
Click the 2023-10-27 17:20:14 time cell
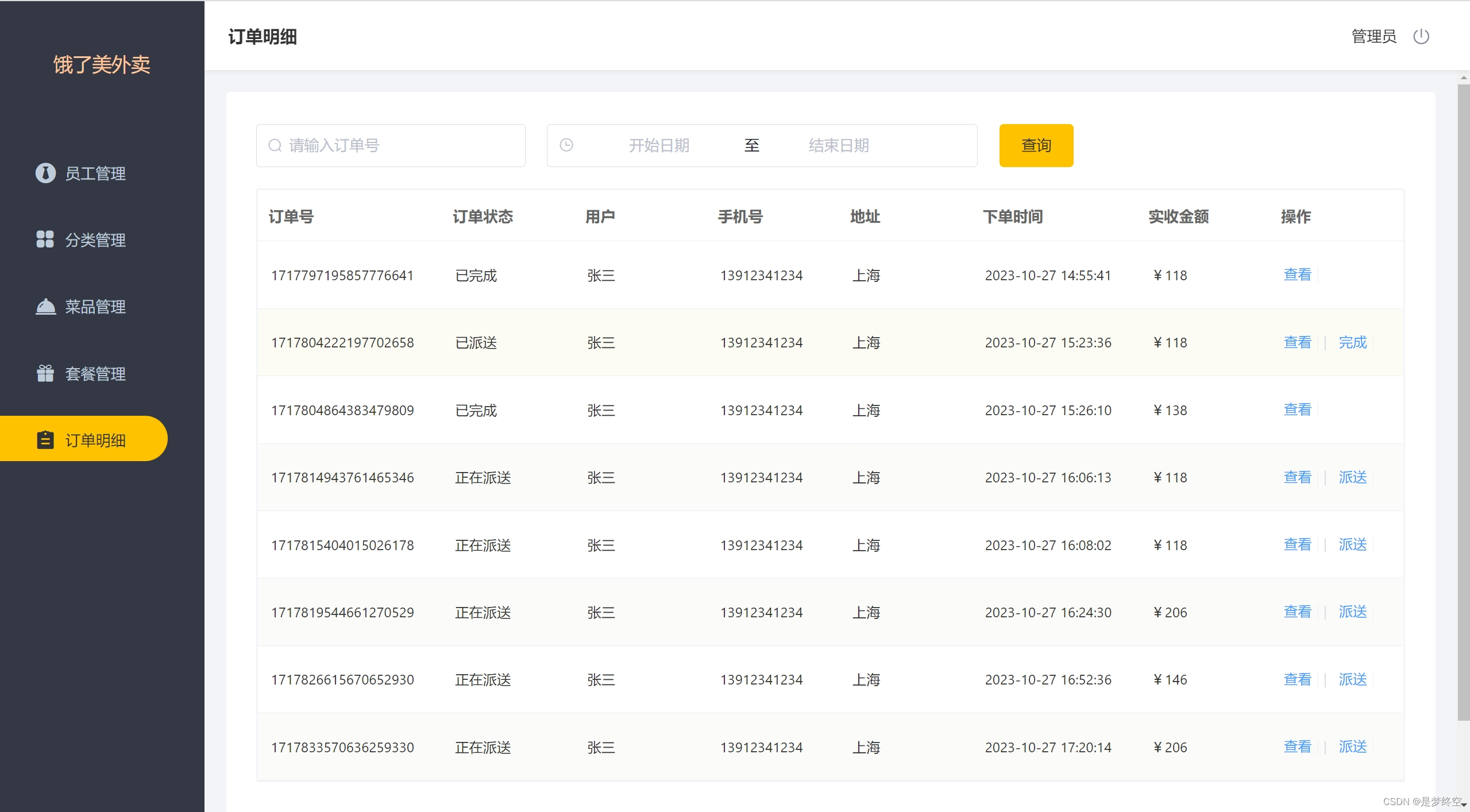tap(1048, 747)
